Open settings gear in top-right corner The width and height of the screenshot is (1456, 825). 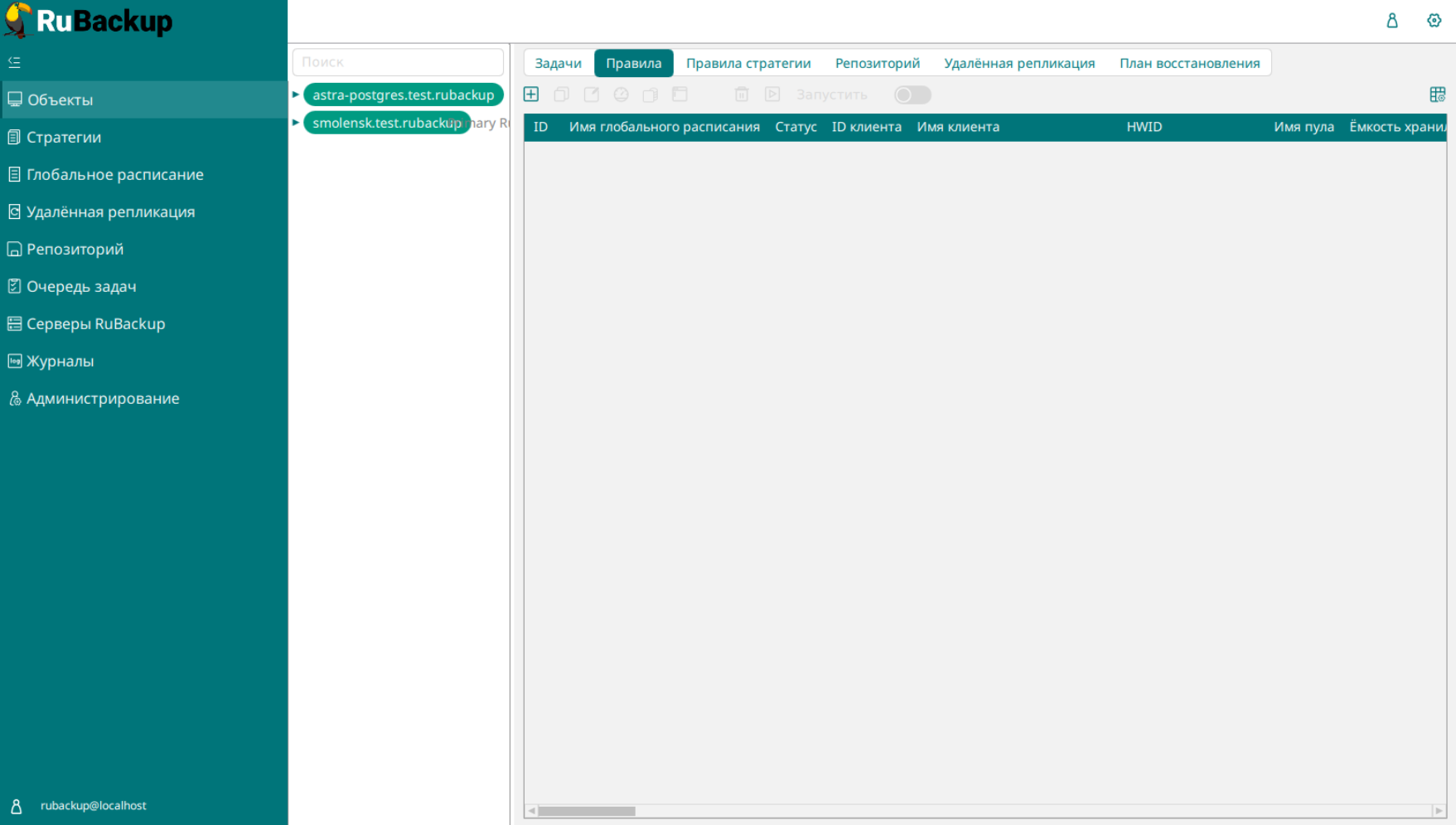1434,21
